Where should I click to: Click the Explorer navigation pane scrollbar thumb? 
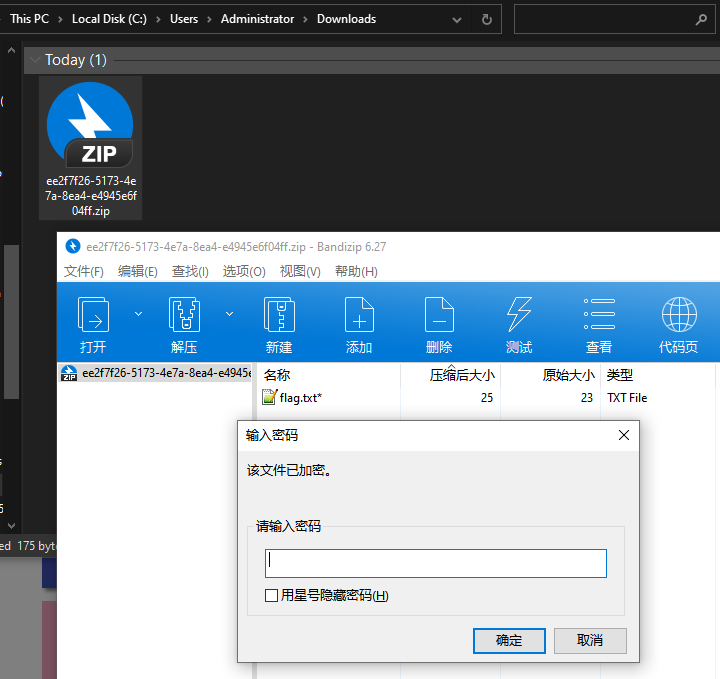click(11, 322)
